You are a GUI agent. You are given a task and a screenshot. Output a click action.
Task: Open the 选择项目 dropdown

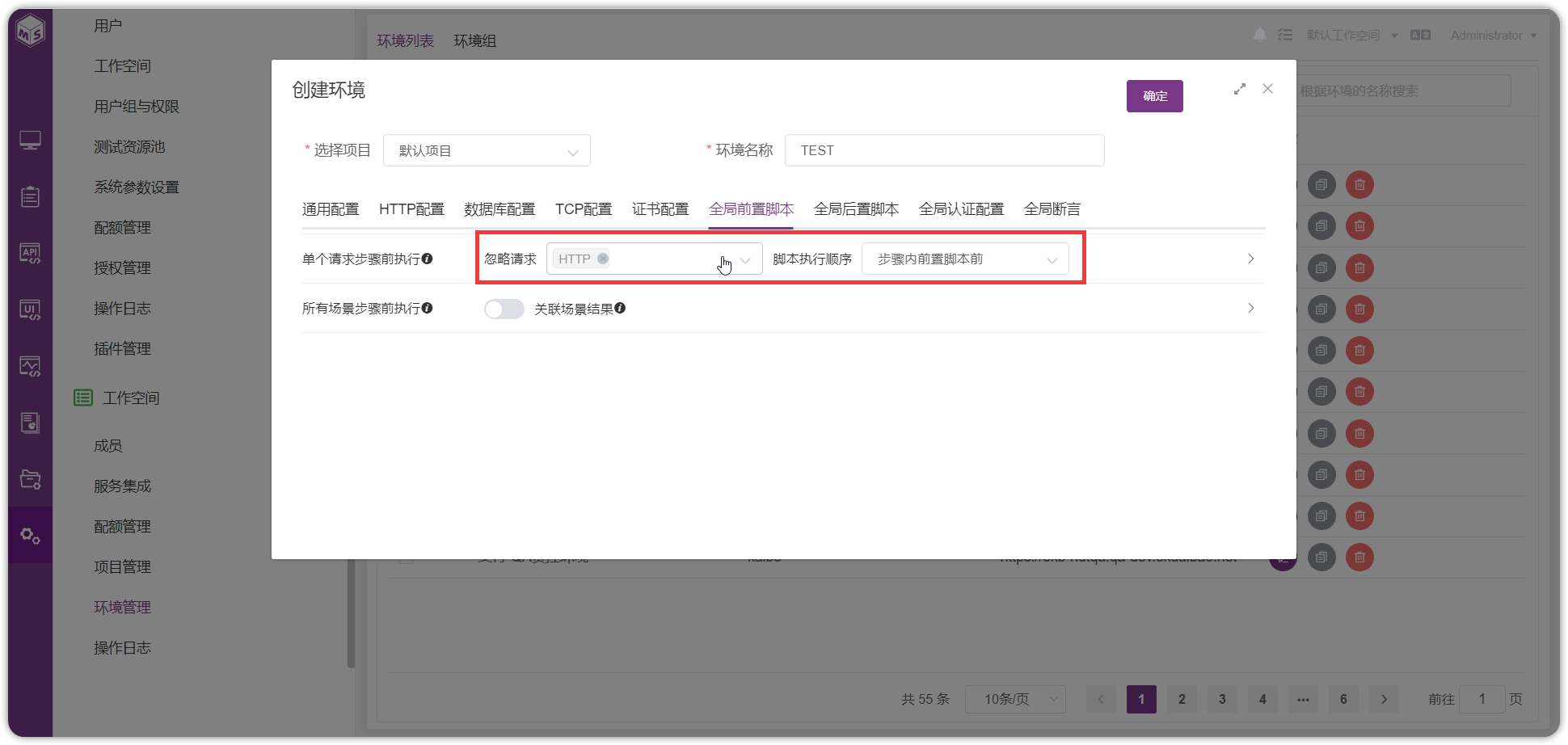[487, 150]
